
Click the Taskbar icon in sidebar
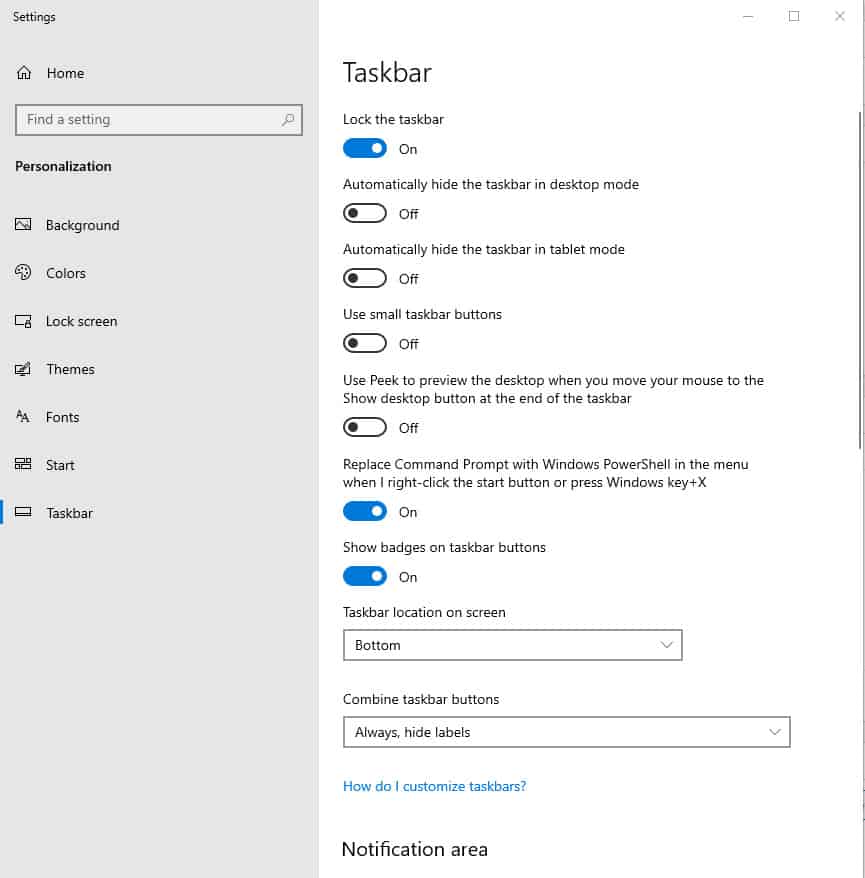click(23, 512)
